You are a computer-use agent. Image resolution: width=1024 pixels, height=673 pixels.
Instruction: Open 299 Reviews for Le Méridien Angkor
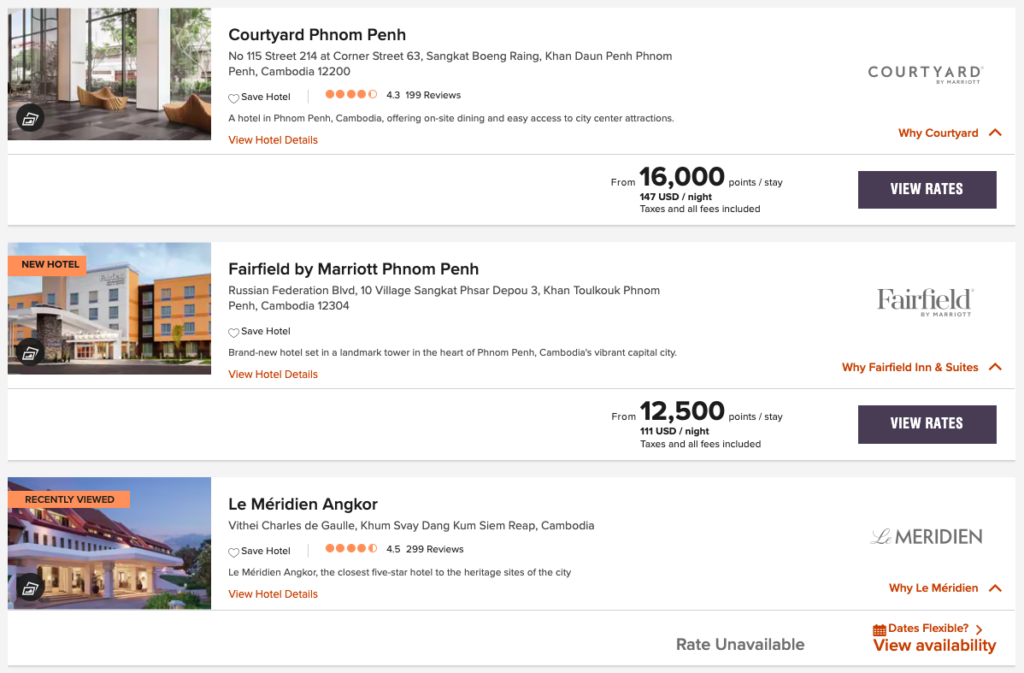pos(434,549)
